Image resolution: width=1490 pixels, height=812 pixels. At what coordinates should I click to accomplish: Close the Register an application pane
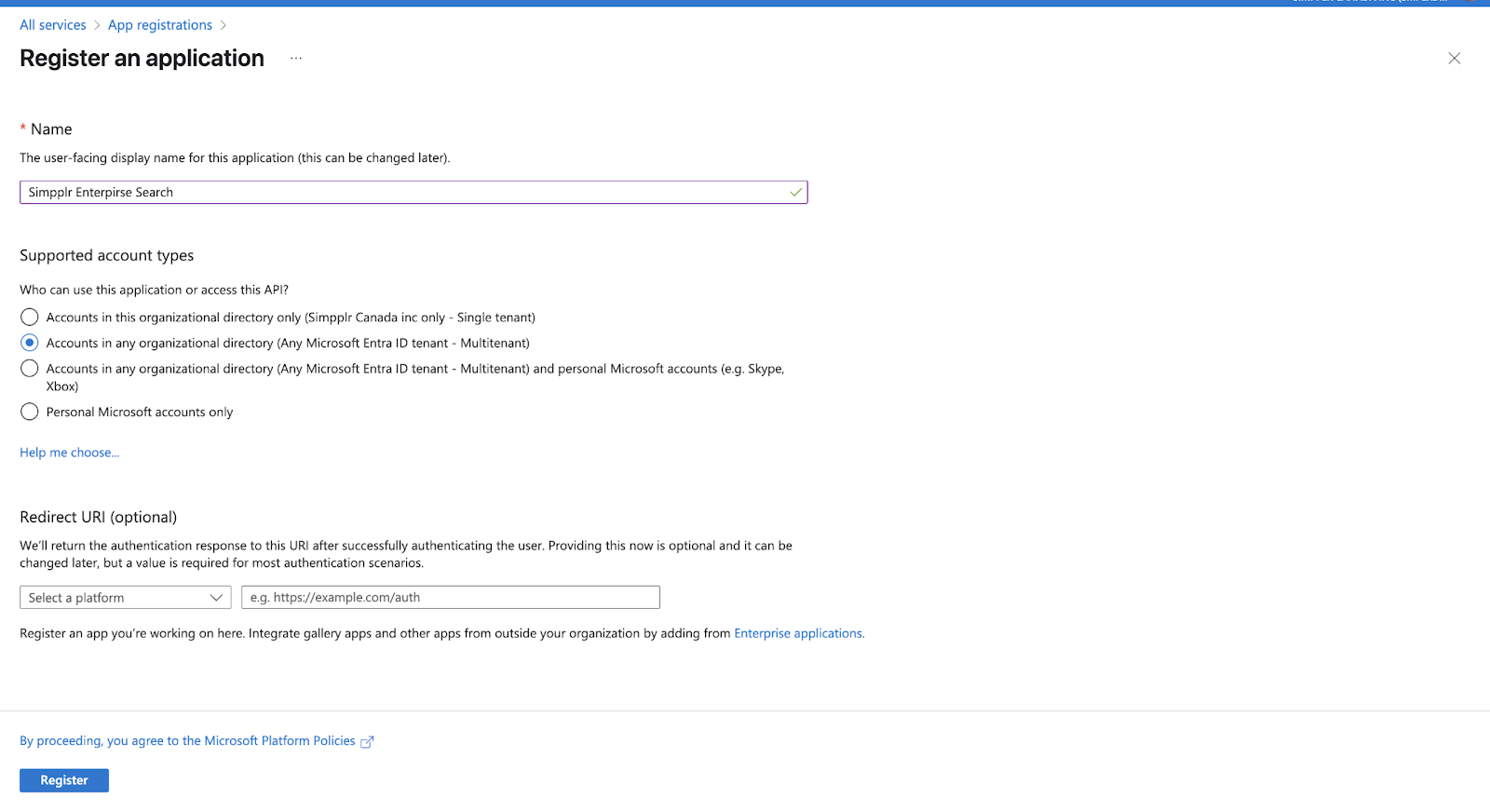pos(1454,59)
